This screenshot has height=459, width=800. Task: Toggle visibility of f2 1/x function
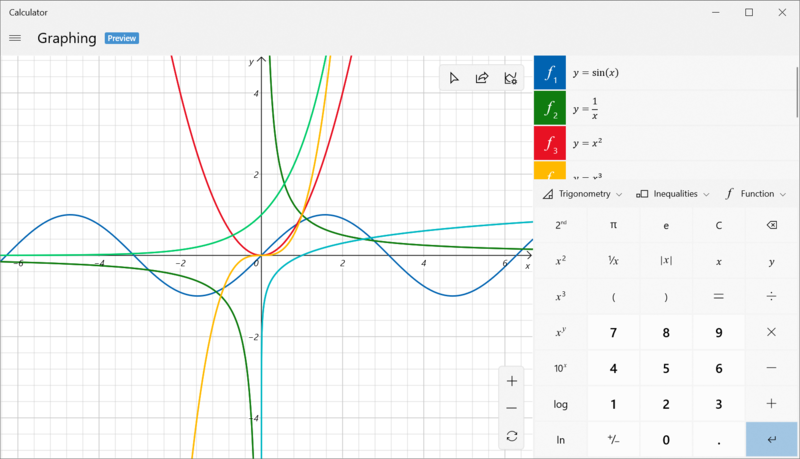click(x=550, y=108)
